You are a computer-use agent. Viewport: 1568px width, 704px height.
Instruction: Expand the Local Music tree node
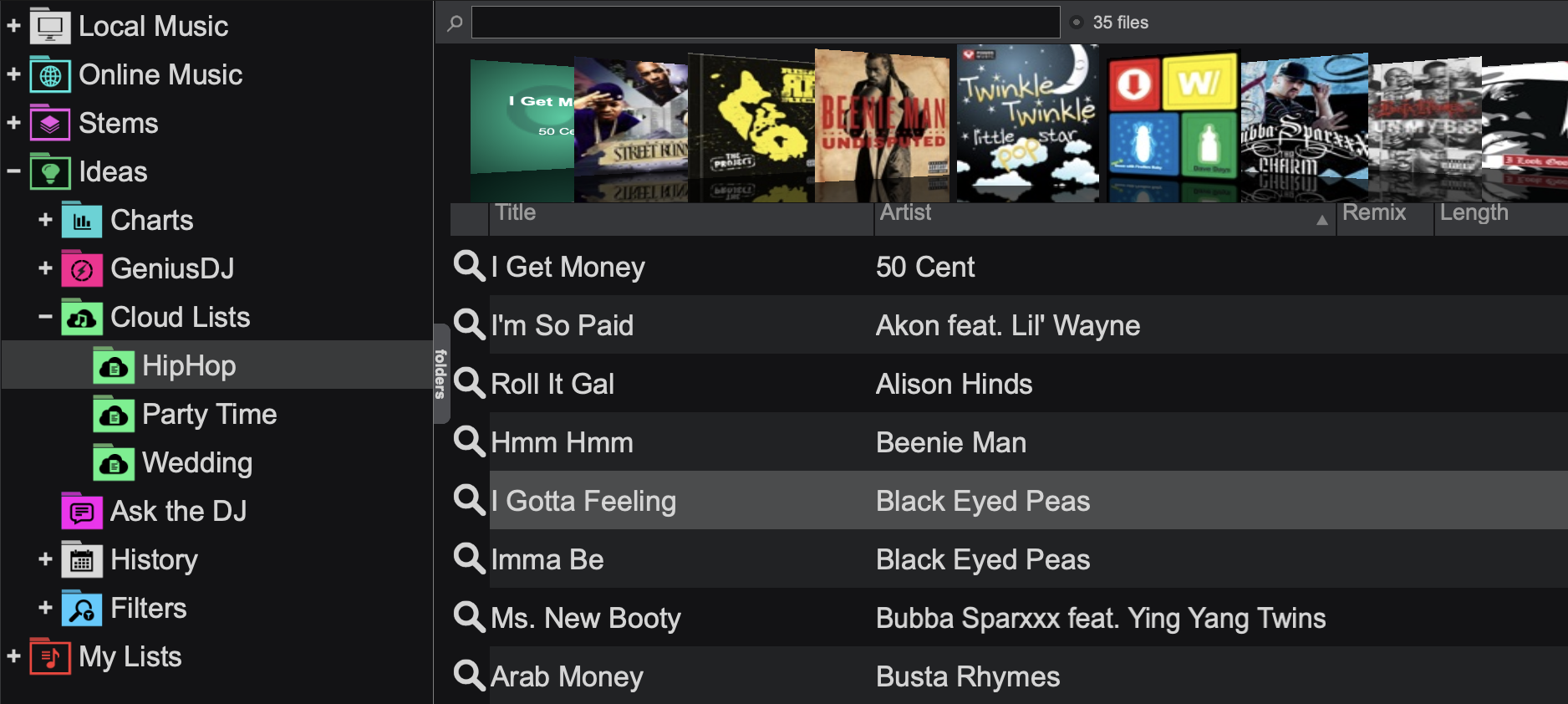tap(13, 27)
